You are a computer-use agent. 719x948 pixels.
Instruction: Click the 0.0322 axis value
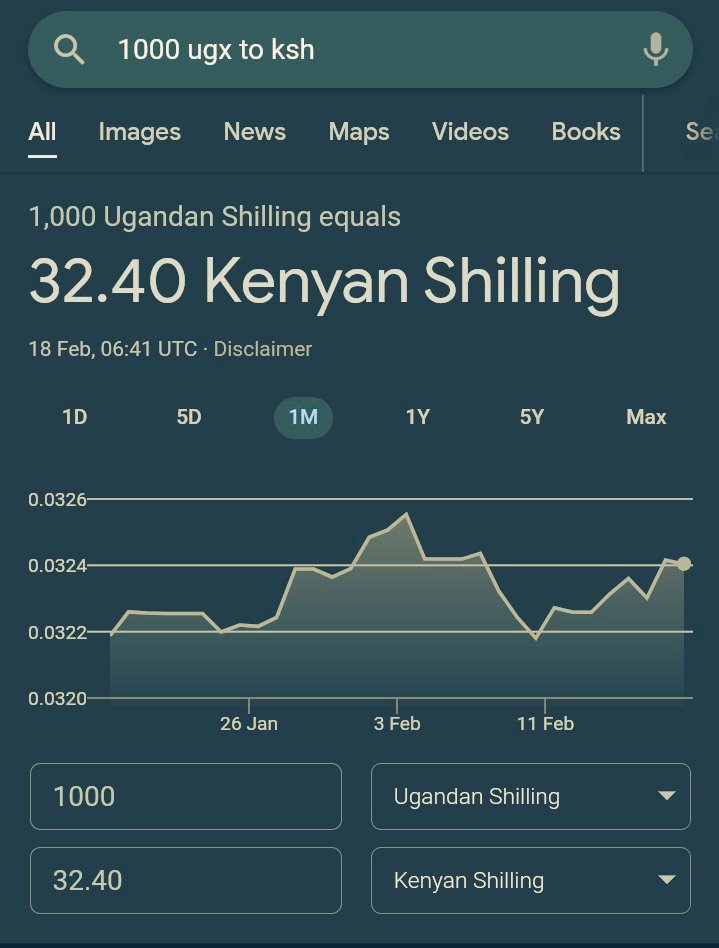click(x=57, y=632)
